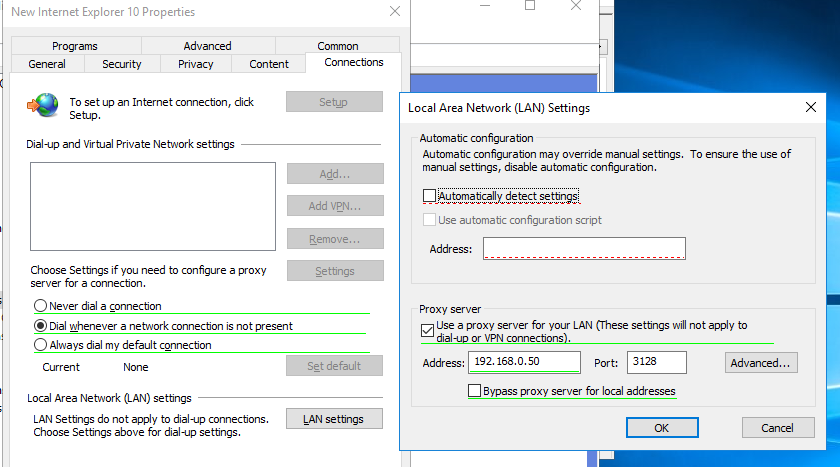Image resolution: width=840 pixels, height=467 pixels.
Task: Close the Internet Explorer 10 Properties window
Action: [395, 11]
